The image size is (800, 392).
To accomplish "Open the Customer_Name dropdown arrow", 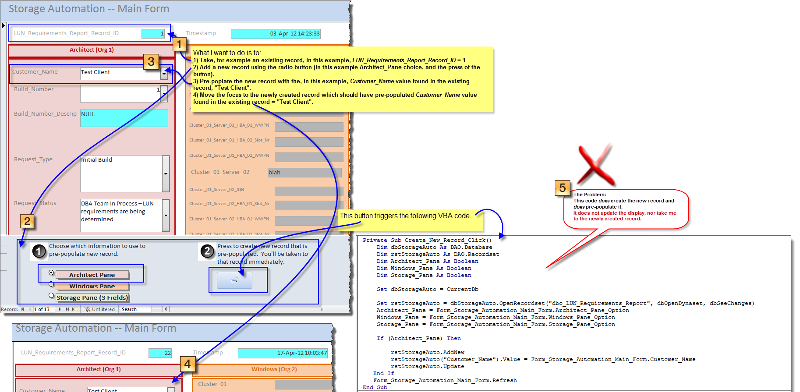I will click(x=164, y=73).
